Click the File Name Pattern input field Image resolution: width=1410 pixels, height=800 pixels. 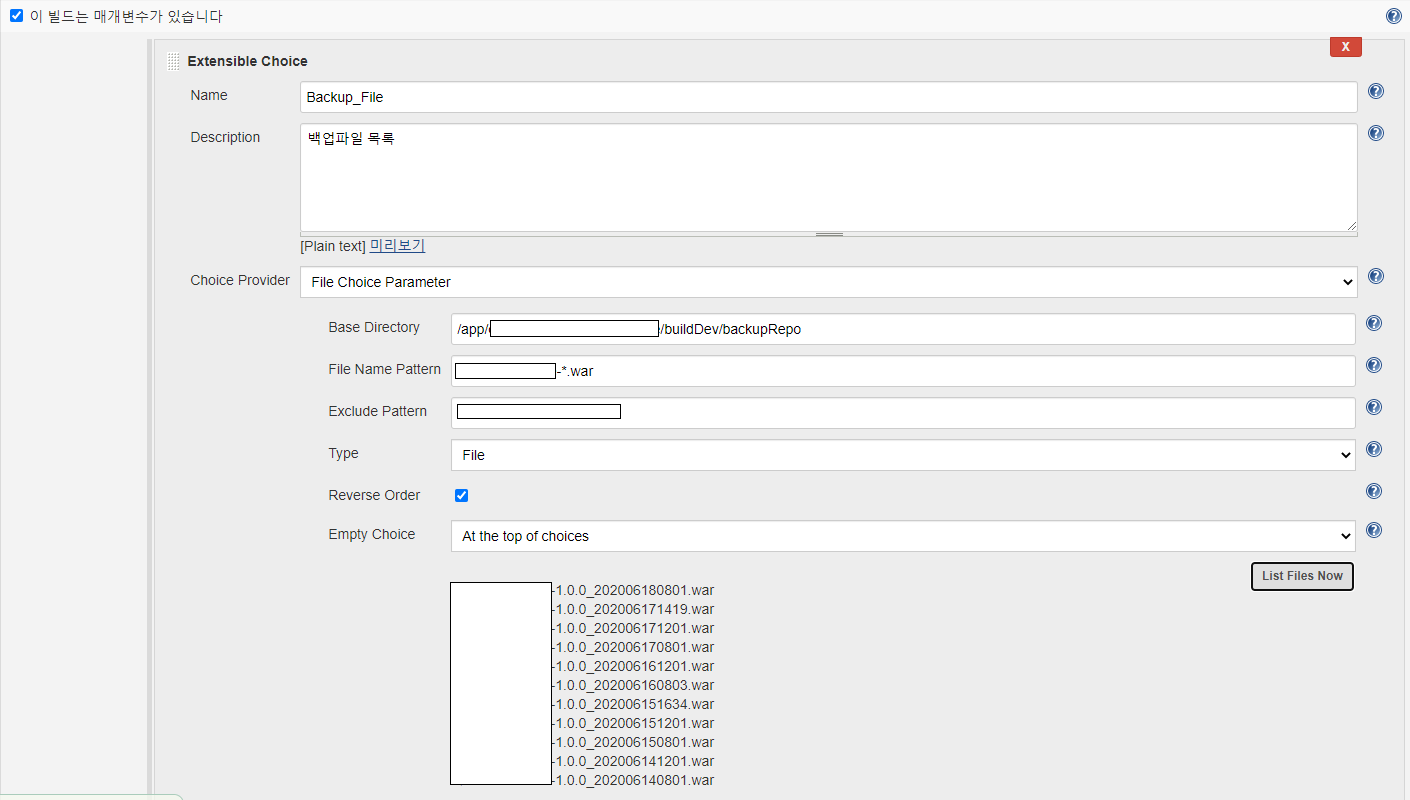(903, 371)
